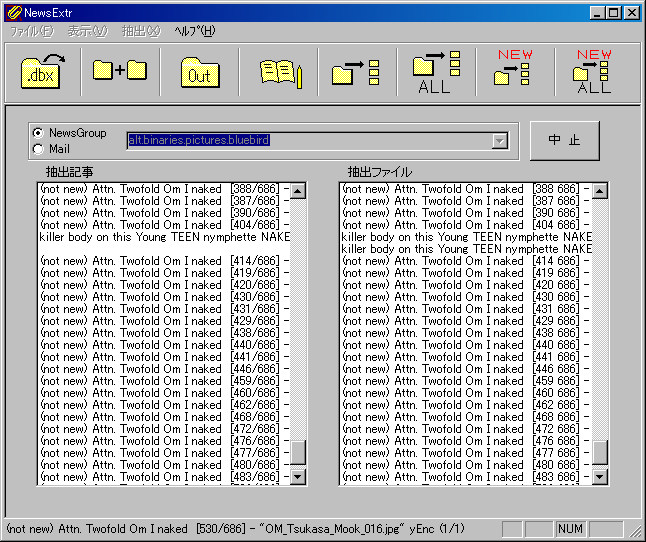Select file row [459 686] in 抽出ファイル list

pyautogui.click(x=466, y=381)
